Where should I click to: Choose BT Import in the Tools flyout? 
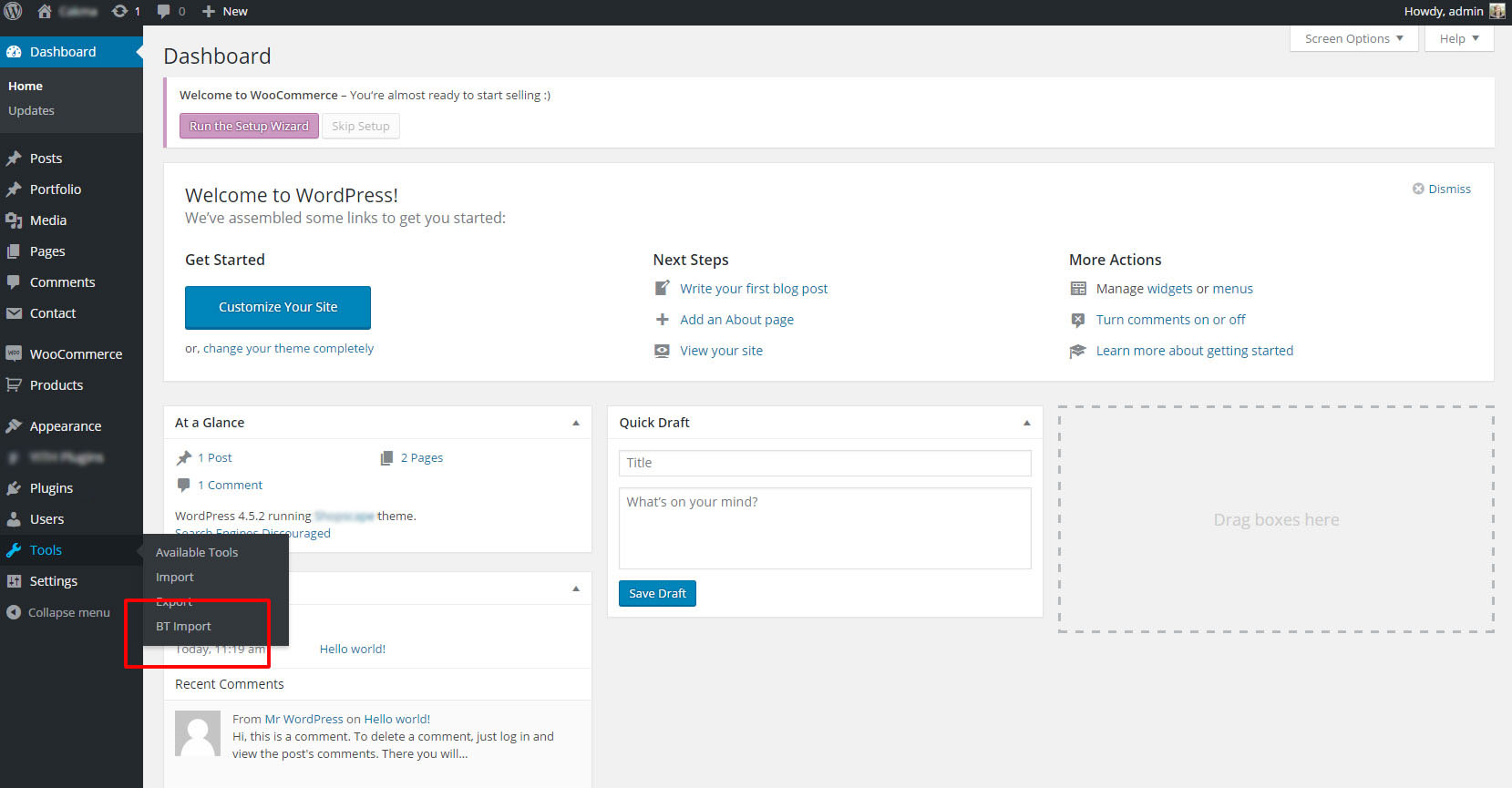[x=183, y=626]
